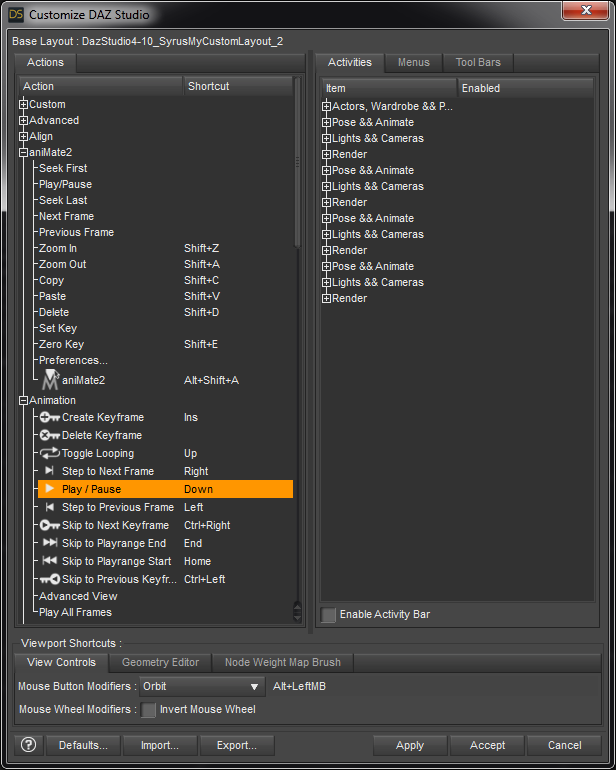Image resolution: width=616 pixels, height=770 pixels.
Task: Click the play triangle icon in highlighted row
Action: click(50, 489)
